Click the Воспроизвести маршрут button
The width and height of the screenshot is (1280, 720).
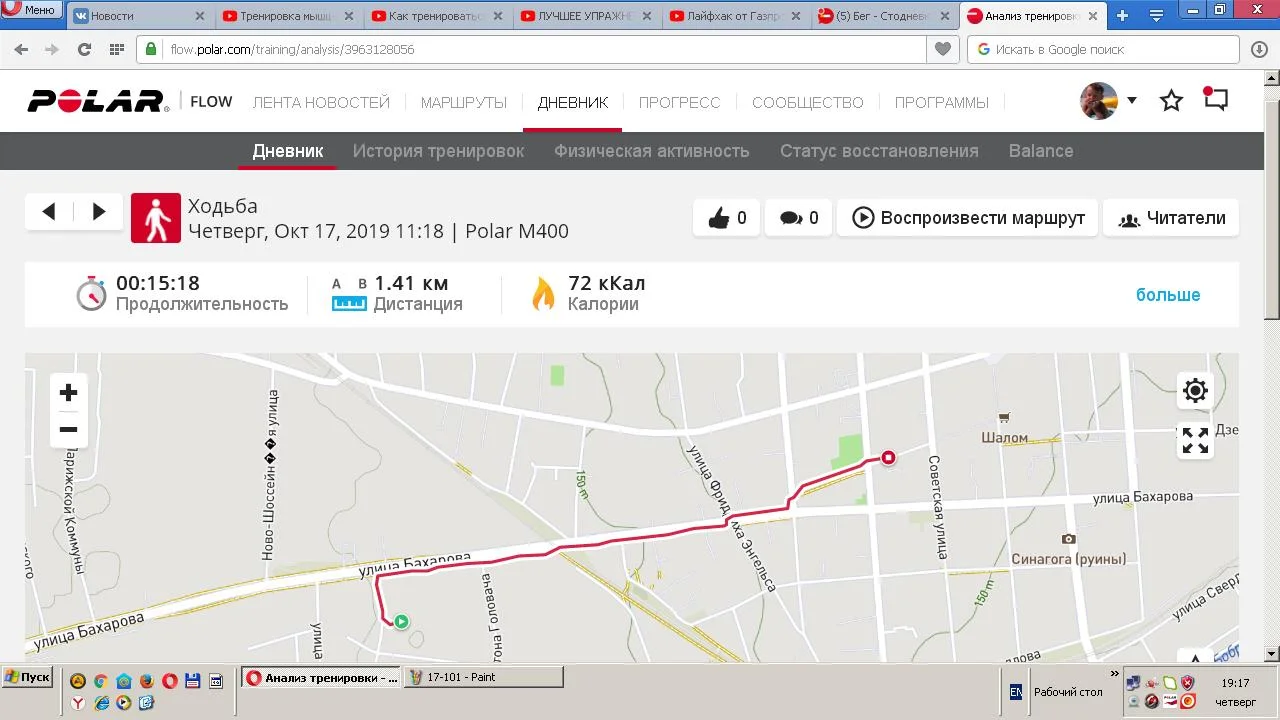tap(967, 218)
